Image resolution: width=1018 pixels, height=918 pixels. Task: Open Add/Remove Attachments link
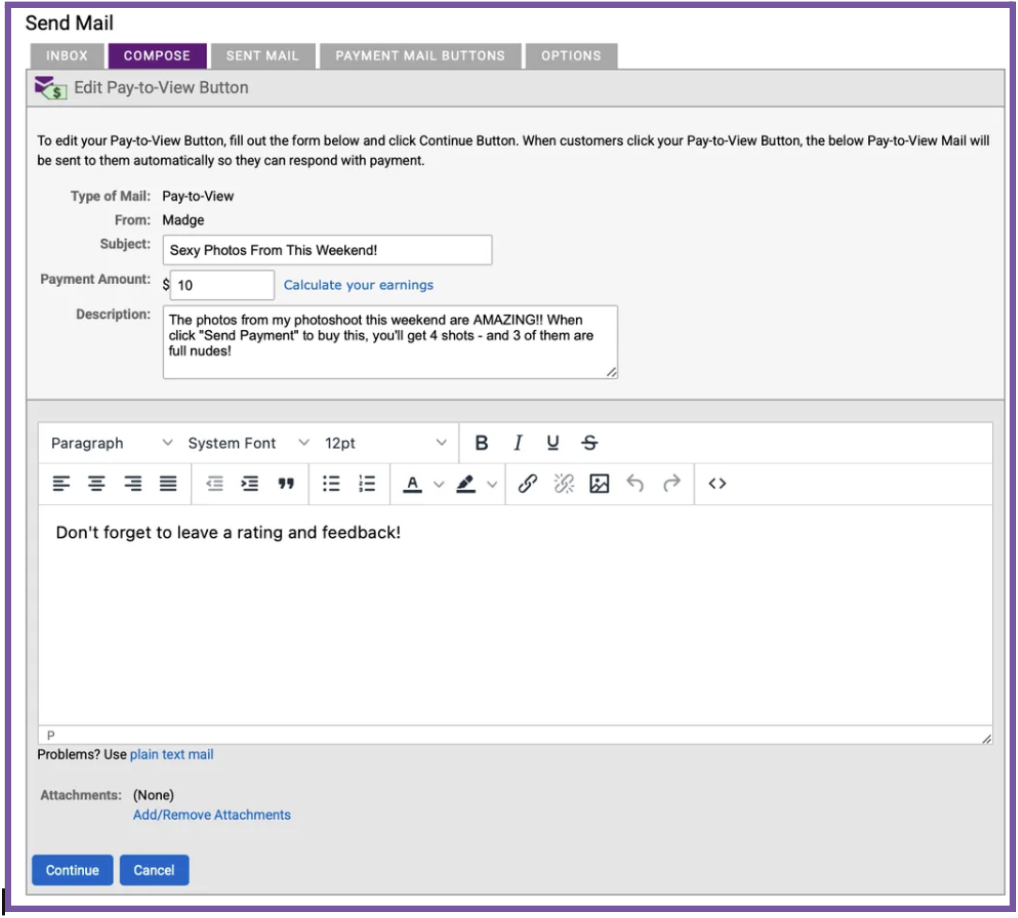coord(212,815)
